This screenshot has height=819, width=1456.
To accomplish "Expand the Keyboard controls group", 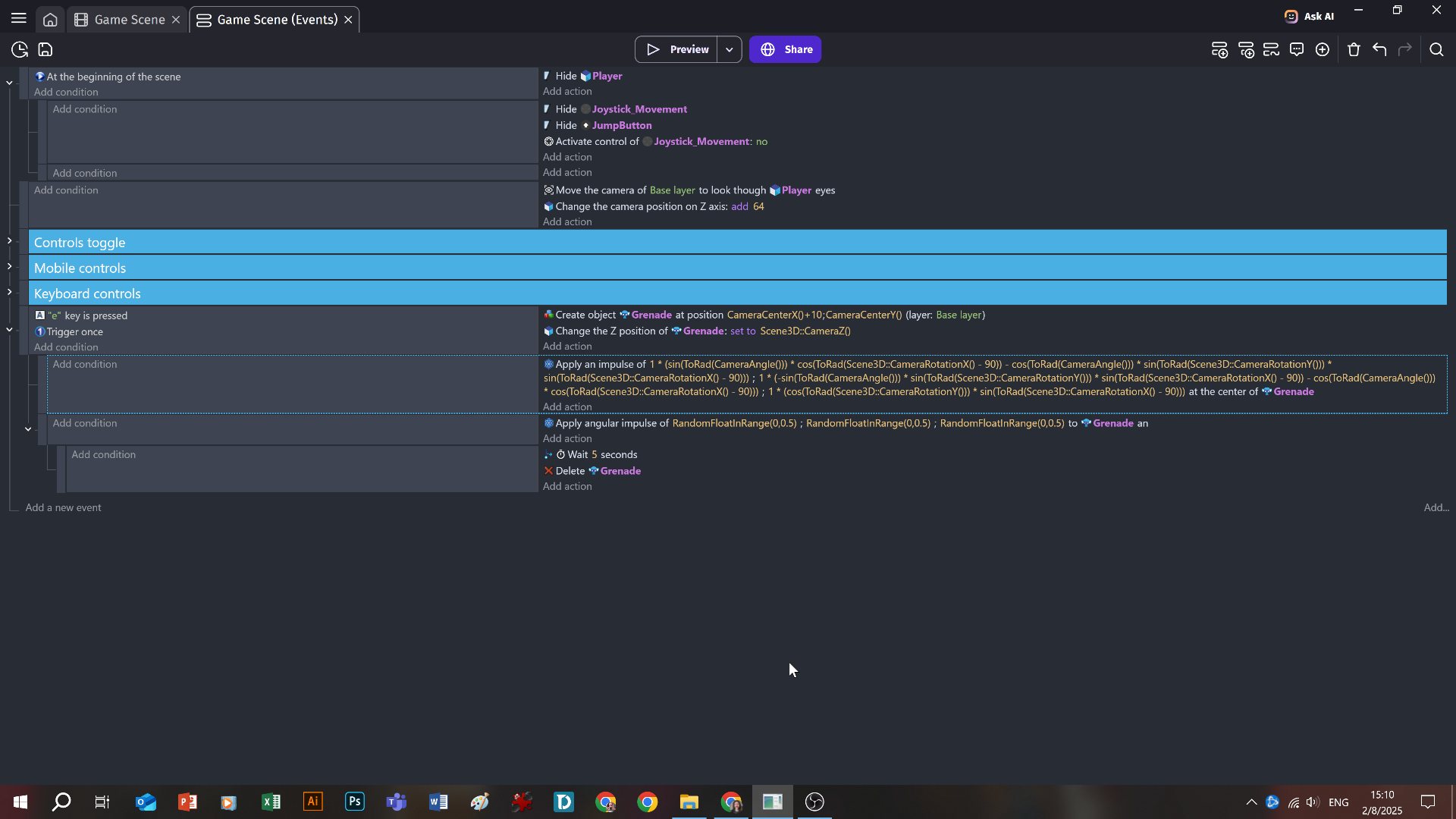I will [9, 292].
